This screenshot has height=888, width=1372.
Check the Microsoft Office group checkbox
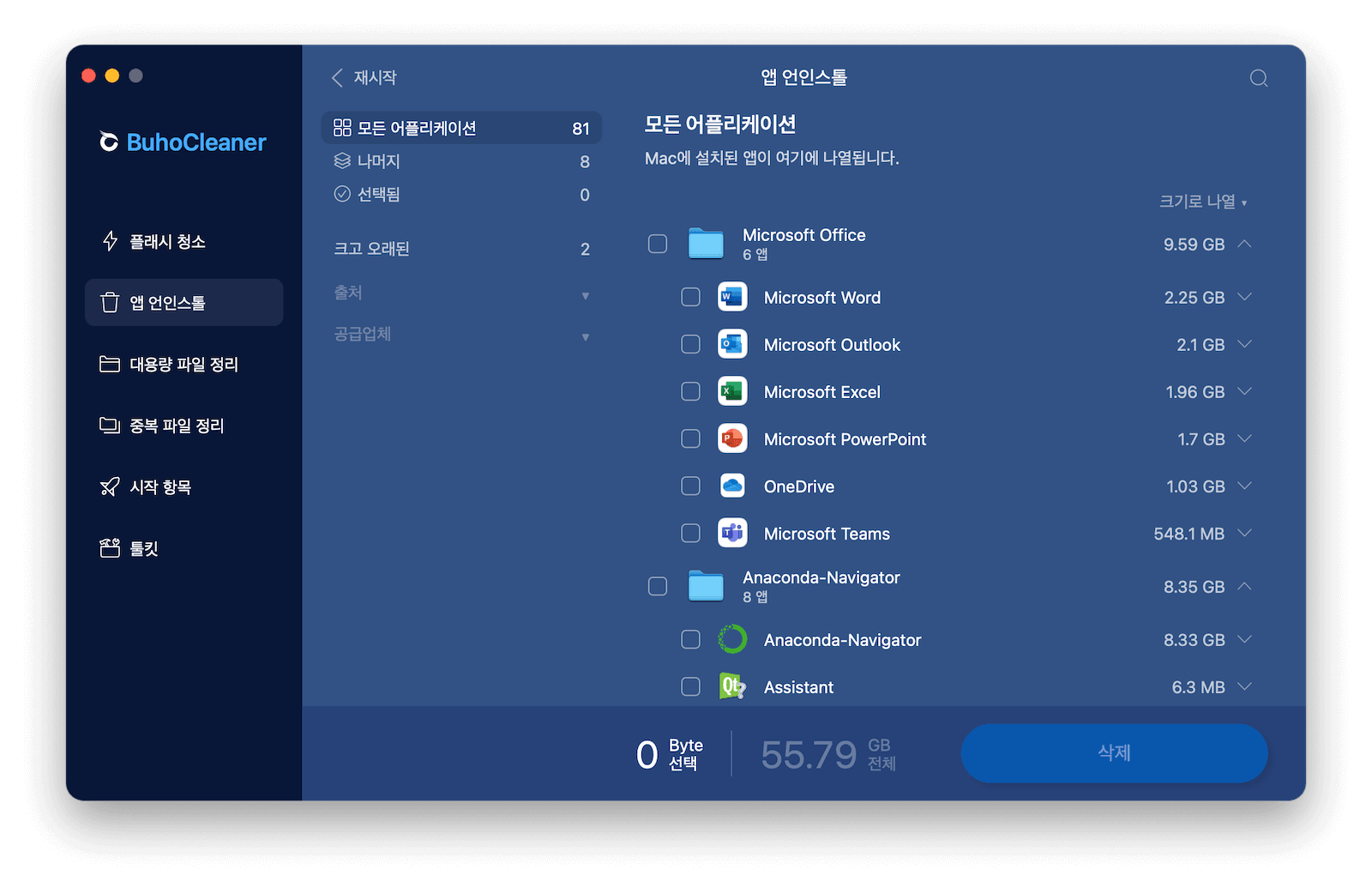658,244
